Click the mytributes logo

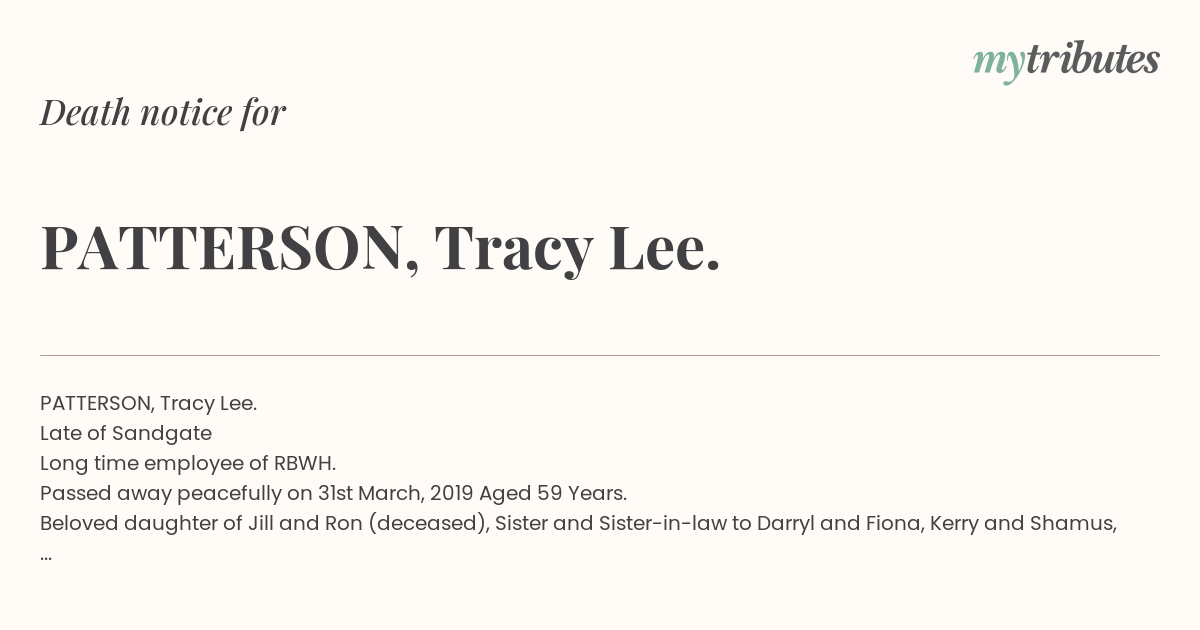[x=1066, y=61]
